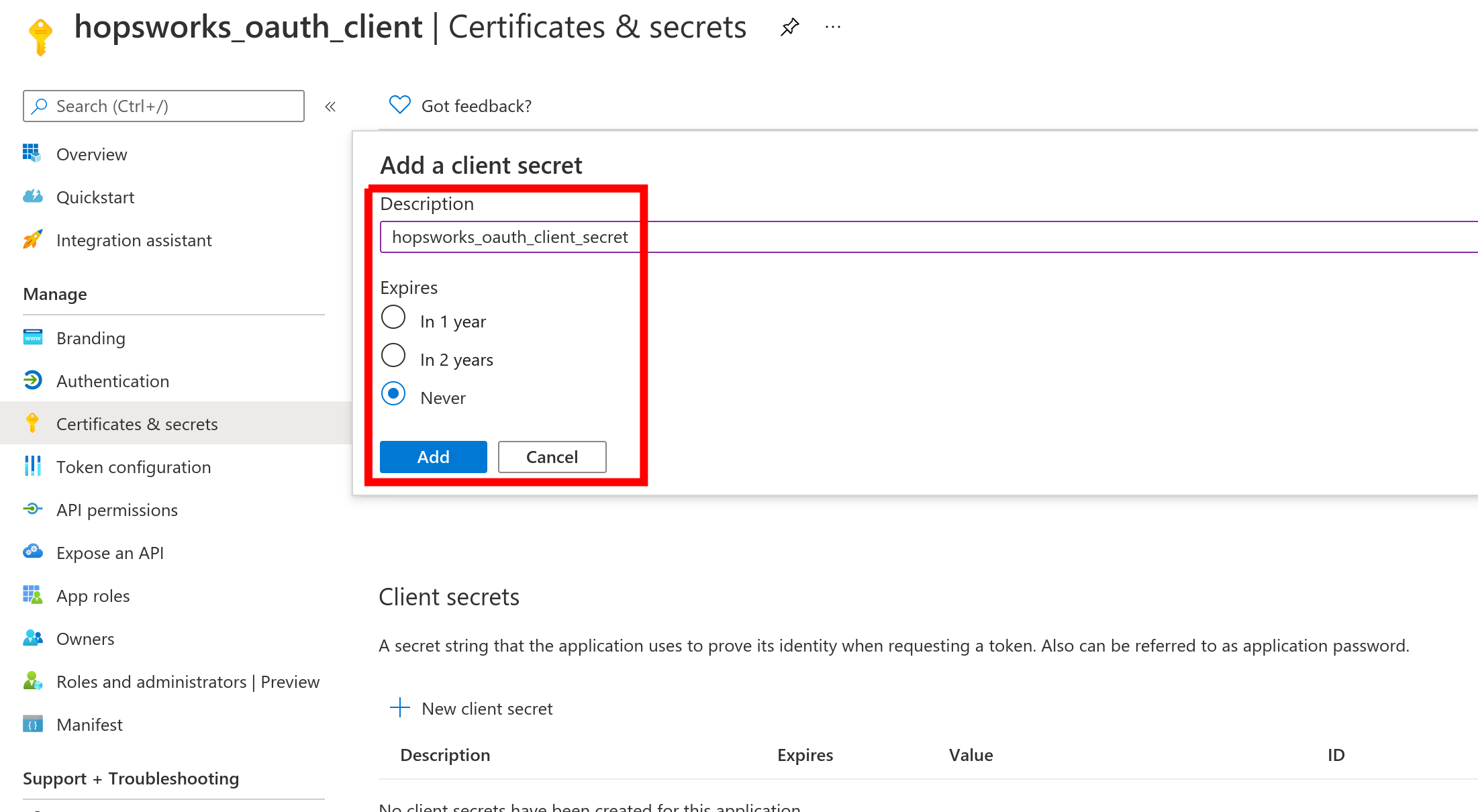Click the Manifest icon in sidebar
The image size is (1478, 812).
pyautogui.click(x=32, y=724)
